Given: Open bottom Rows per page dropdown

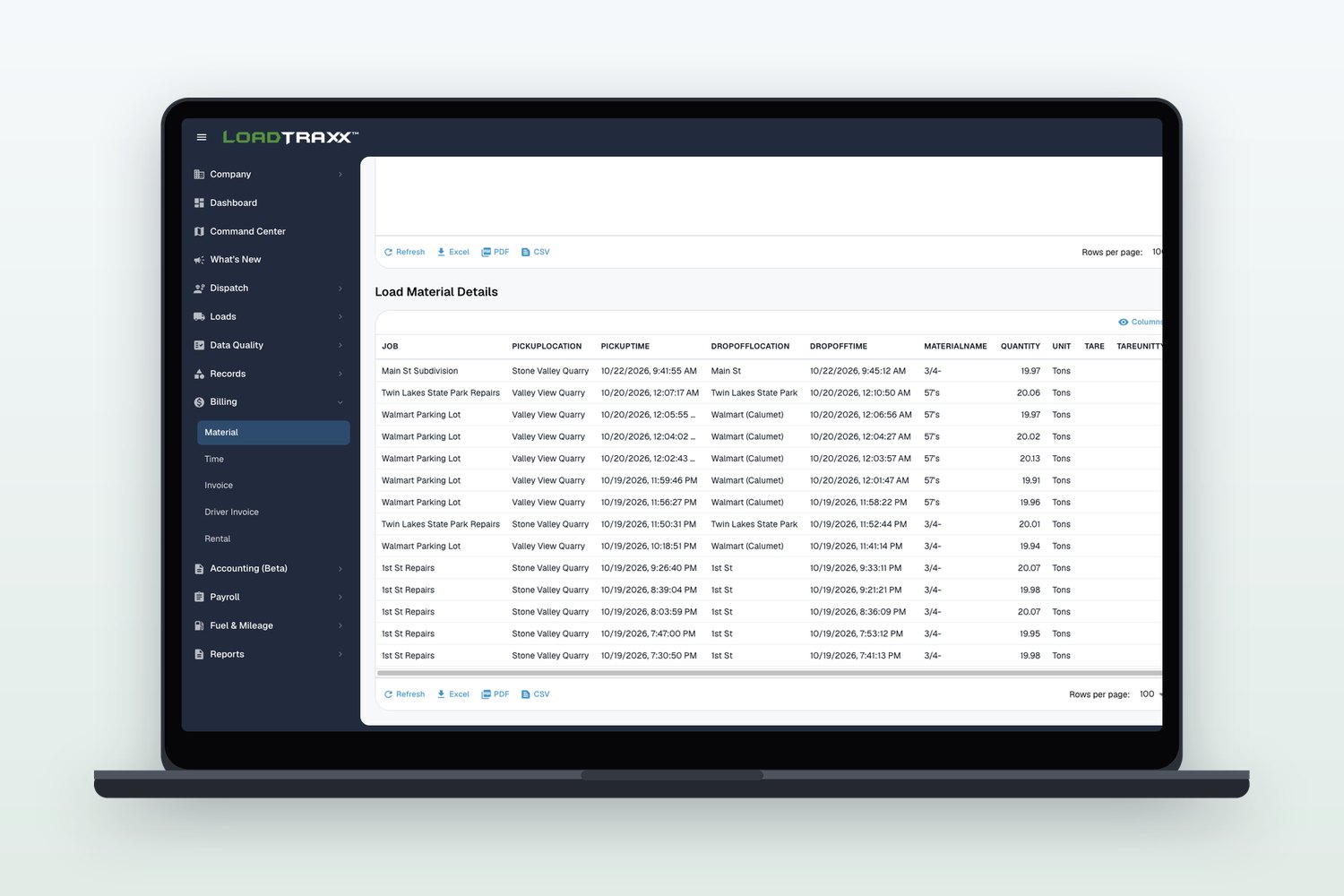Looking at the screenshot, I should (x=1150, y=694).
